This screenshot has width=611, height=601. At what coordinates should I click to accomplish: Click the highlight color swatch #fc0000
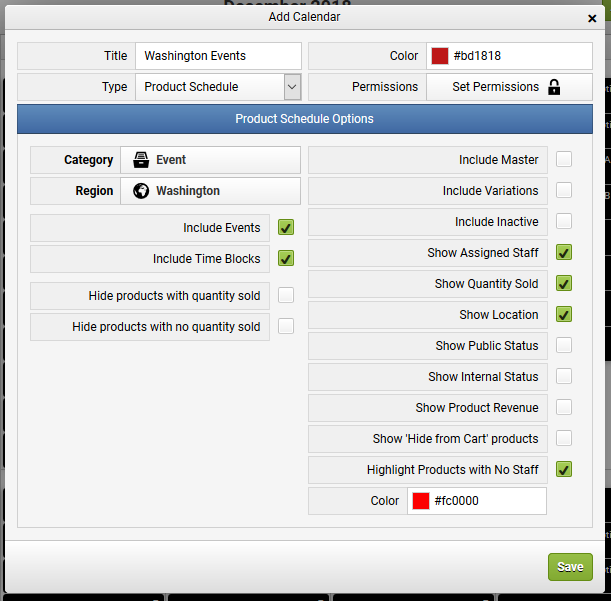point(421,501)
